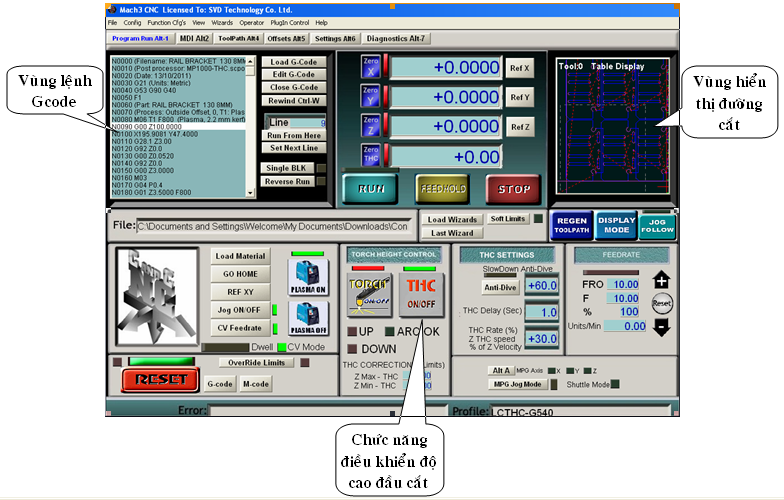The height and width of the screenshot is (500, 784).
Task: Click Load Material button
Action: (240, 256)
